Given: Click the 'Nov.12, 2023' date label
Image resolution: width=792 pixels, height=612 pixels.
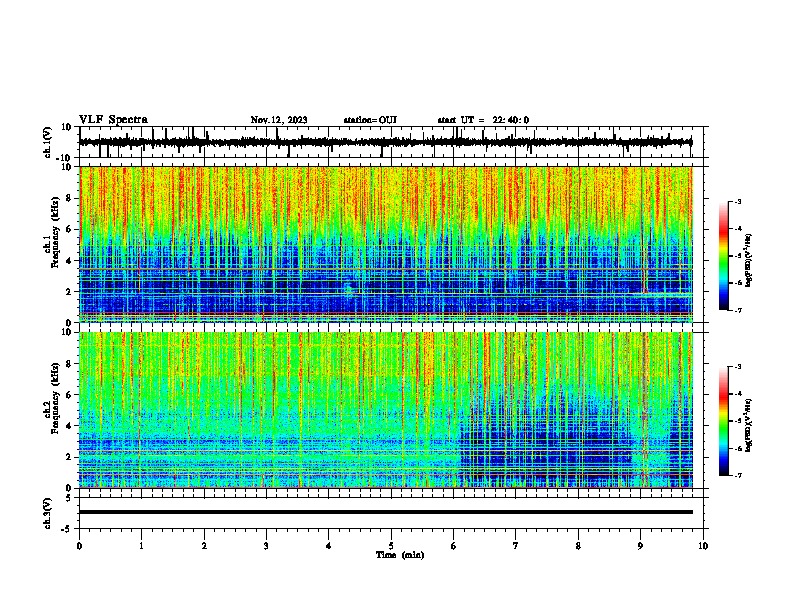Looking at the screenshot, I should [279, 120].
